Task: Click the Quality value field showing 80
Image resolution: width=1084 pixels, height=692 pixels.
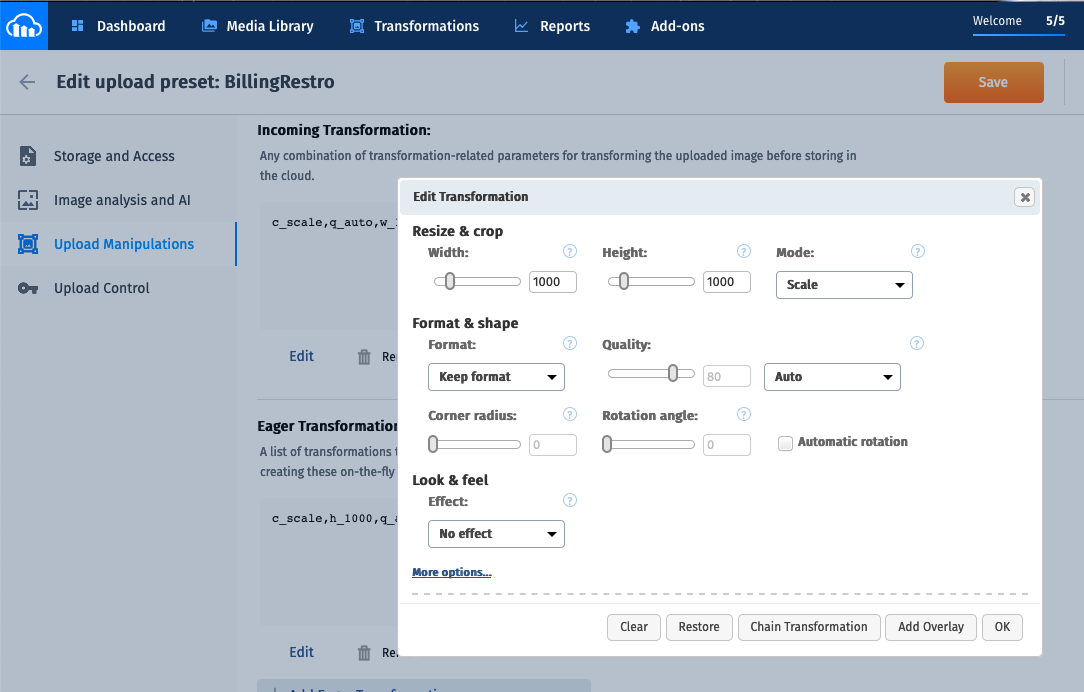Action: click(x=727, y=377)
